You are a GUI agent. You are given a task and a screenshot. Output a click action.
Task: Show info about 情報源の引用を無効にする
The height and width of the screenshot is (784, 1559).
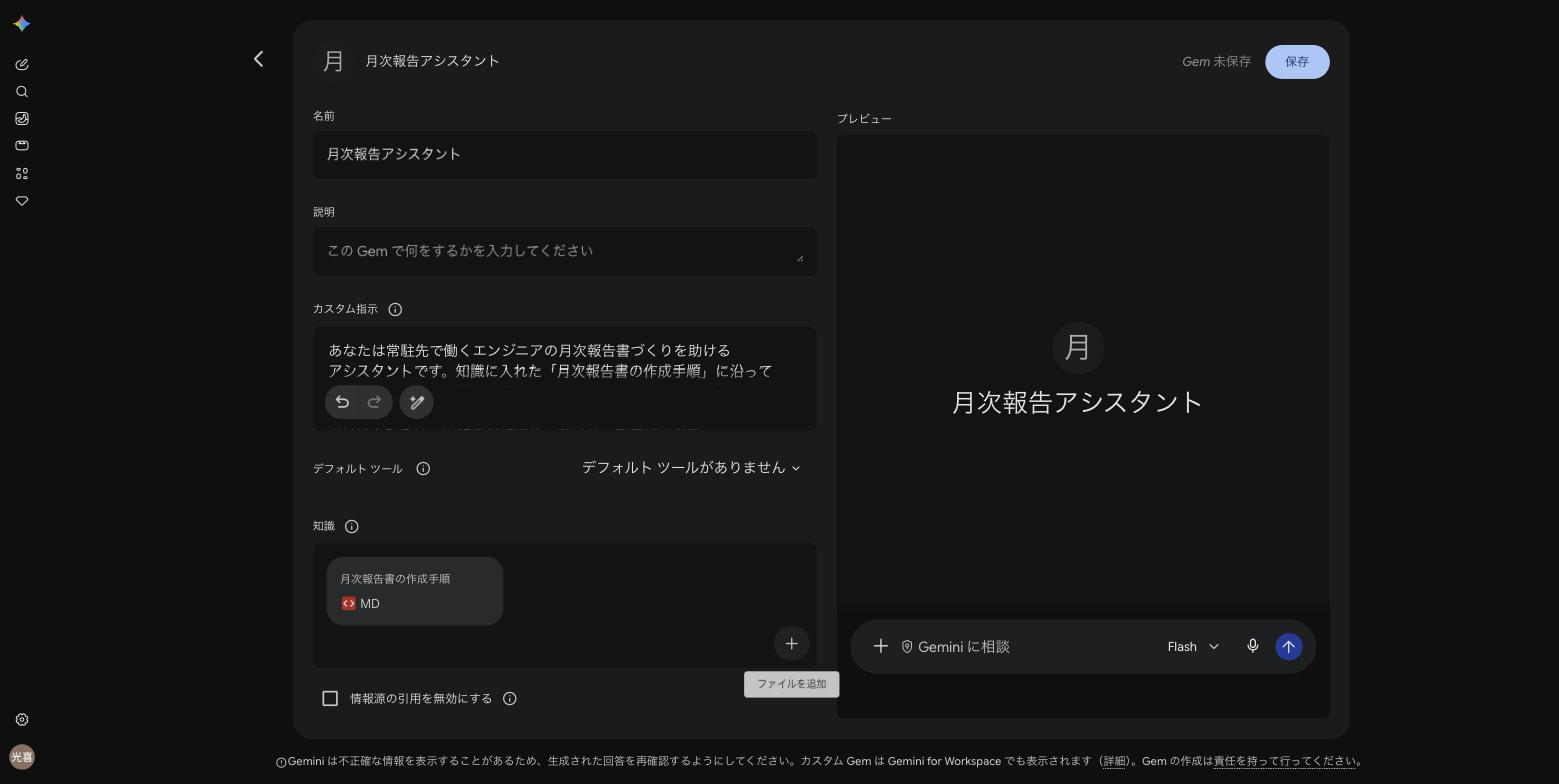[x=510, y=699]
